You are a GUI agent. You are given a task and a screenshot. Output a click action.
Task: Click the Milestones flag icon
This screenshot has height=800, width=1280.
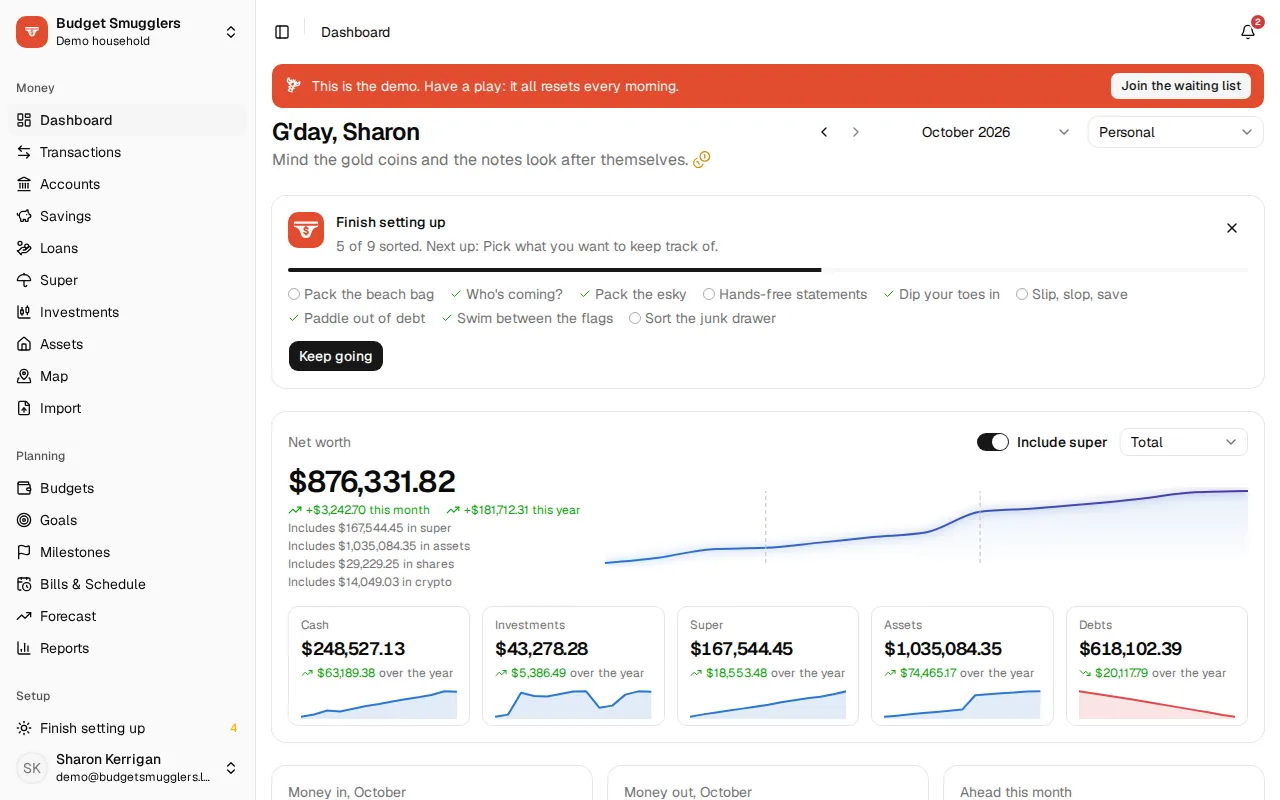24,552
